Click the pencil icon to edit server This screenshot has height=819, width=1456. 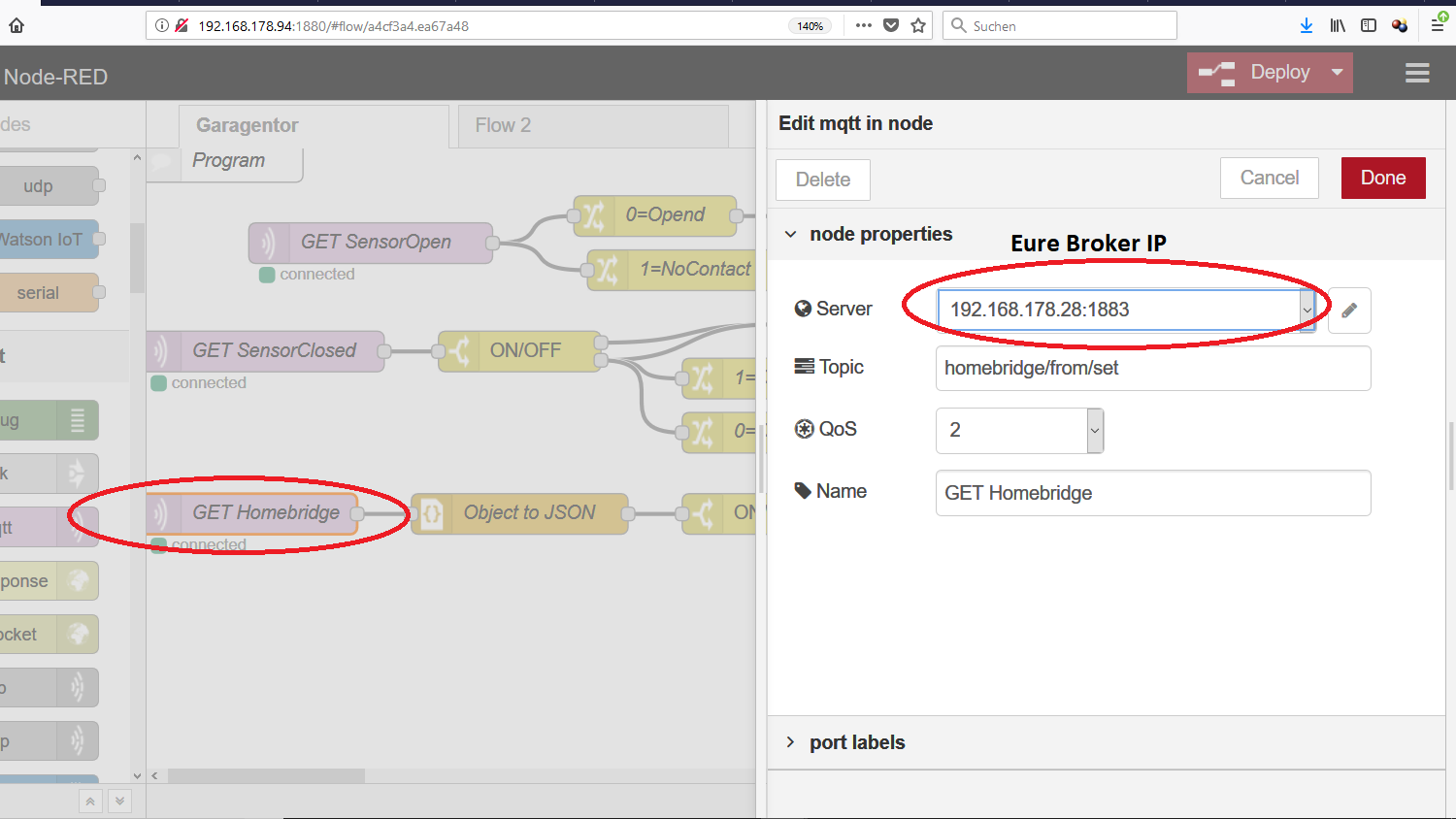tap(1349, 311)
